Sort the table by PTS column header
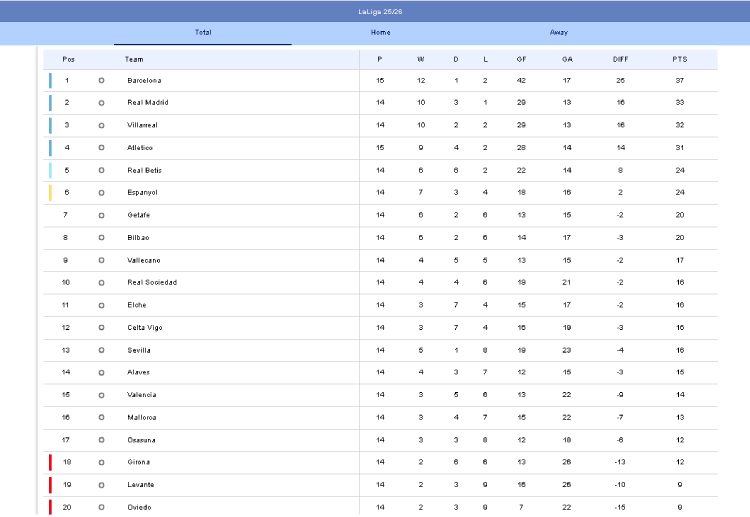The image size is (750, 517). (680, 59)
